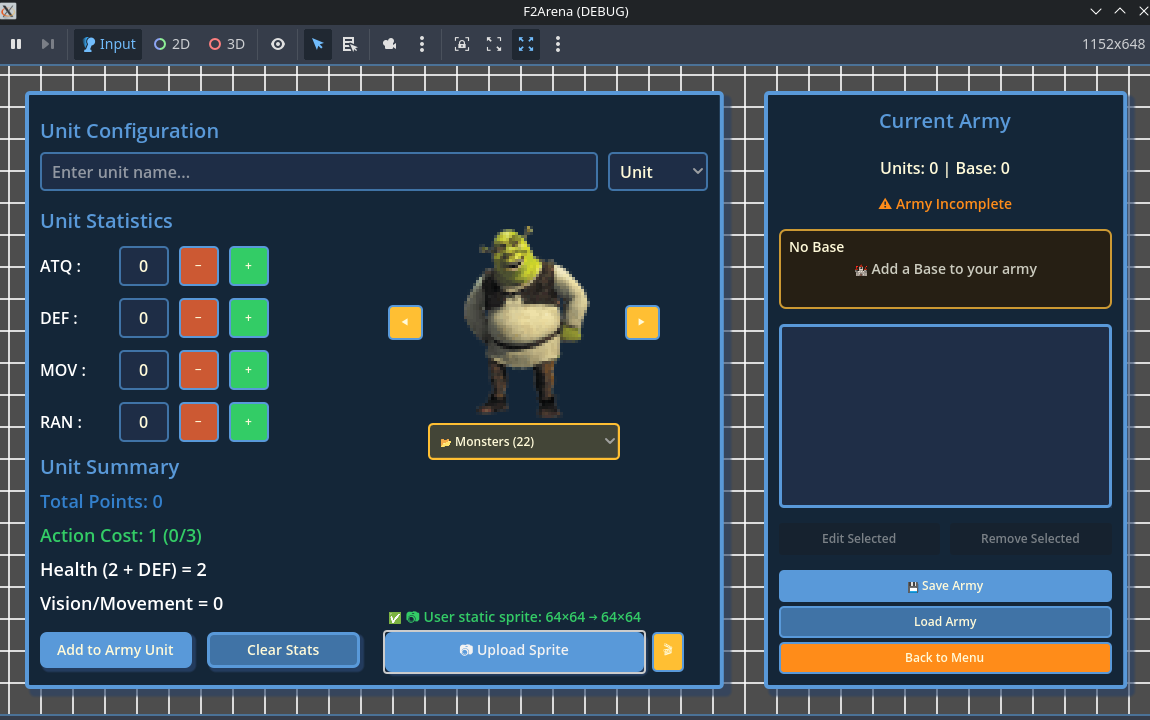Toggle Input selection mode
Image resolution: width=1150 pixels, height=720 pixels.
[109, 44]
